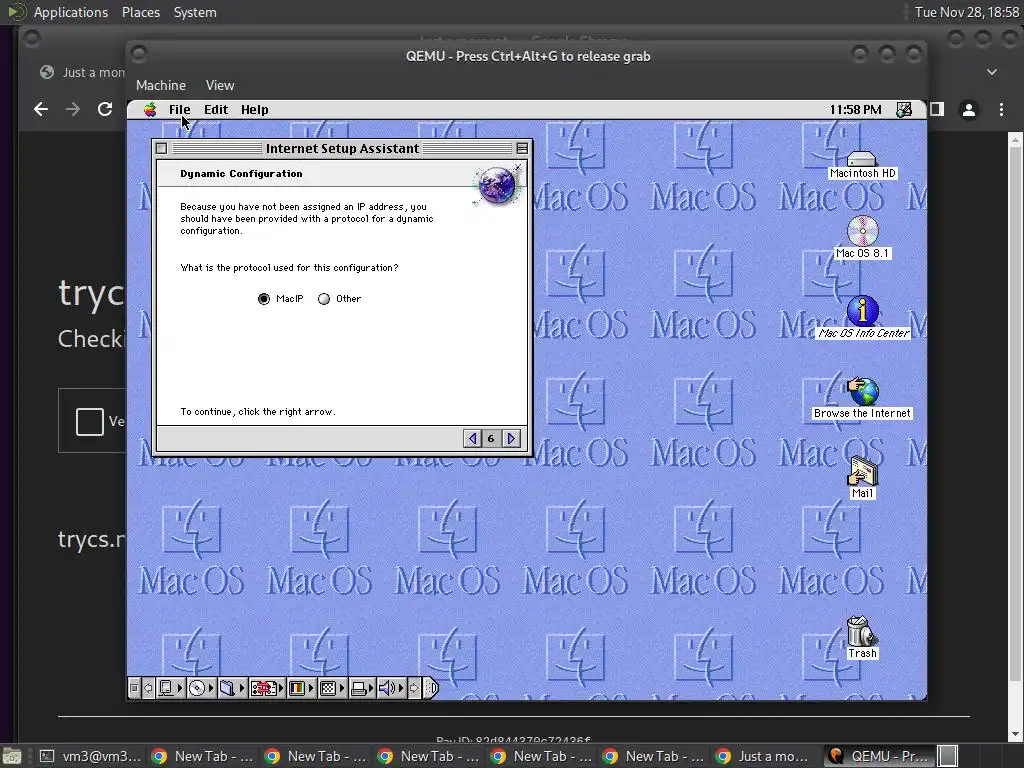Image resolution: width=1024 pixels, height=768 pixels.
Task: Click the date and time in the top panel
Action: (967, 12)
